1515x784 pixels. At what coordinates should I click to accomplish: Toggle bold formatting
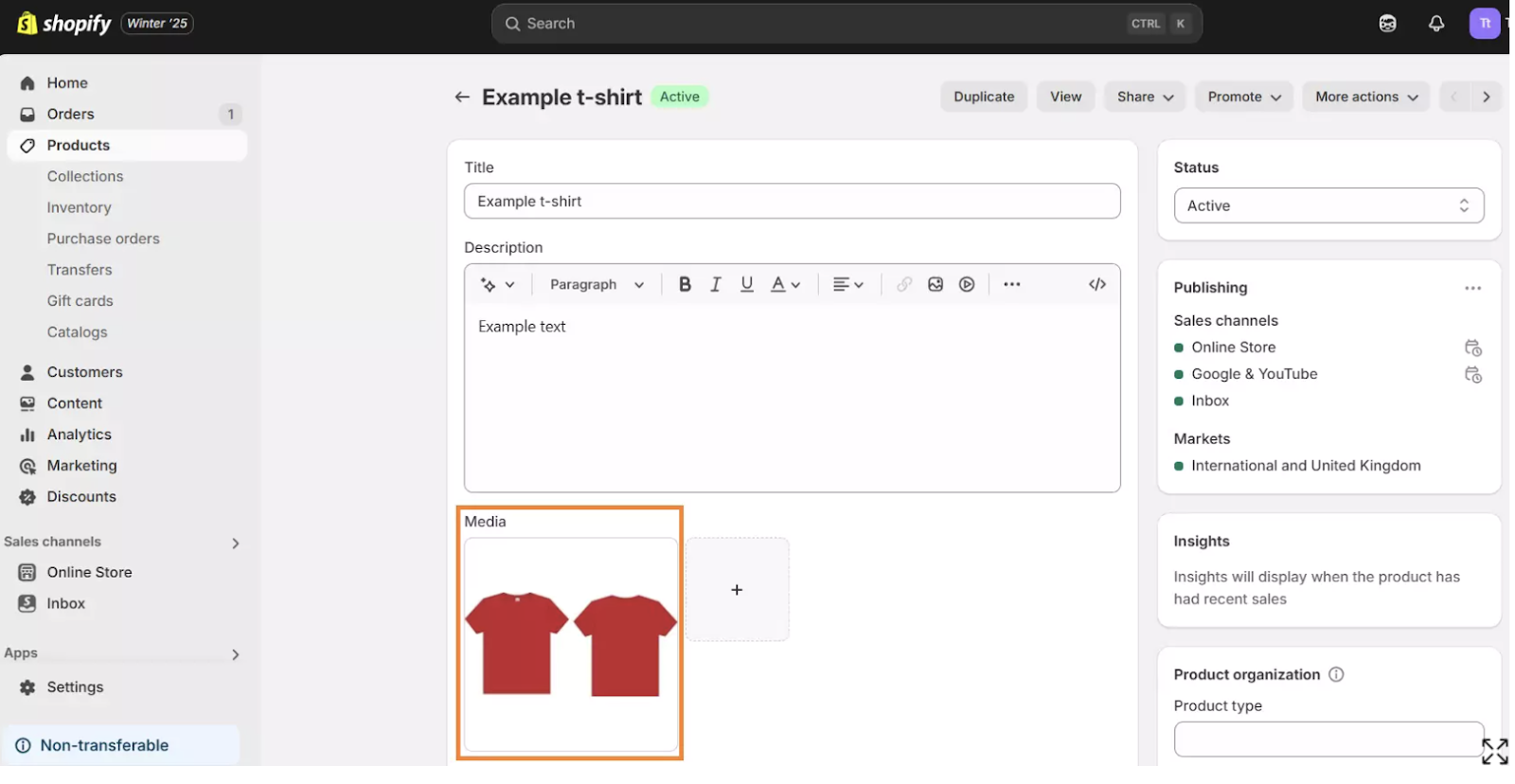[685, 284]
